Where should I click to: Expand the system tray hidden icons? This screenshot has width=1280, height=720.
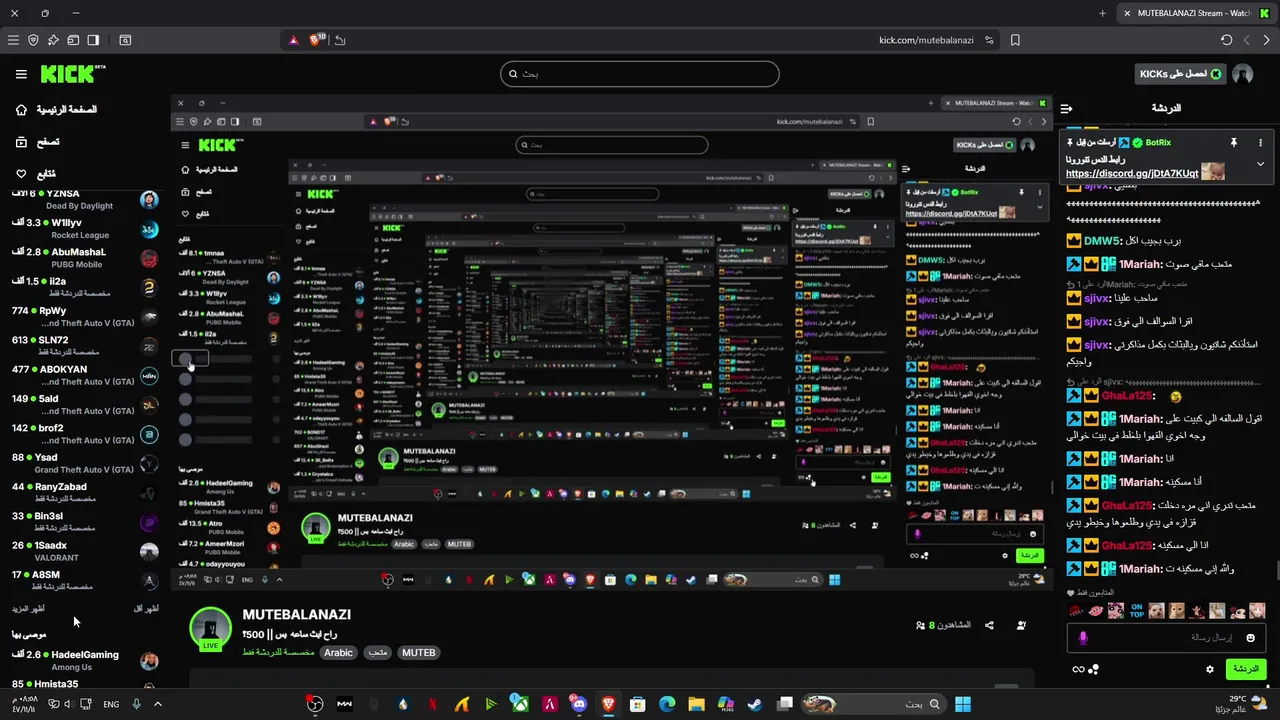(x=157, y=704)
